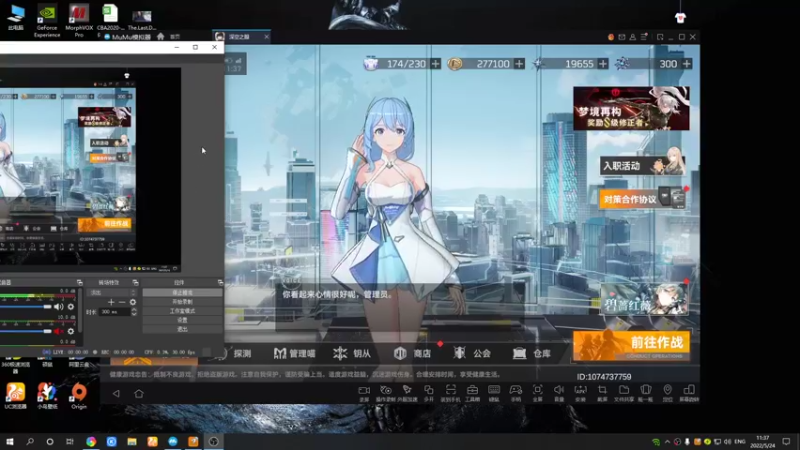Open the settings gear for the muted OBS audio channel
800x450 pixels.
(x=71, y=331)
